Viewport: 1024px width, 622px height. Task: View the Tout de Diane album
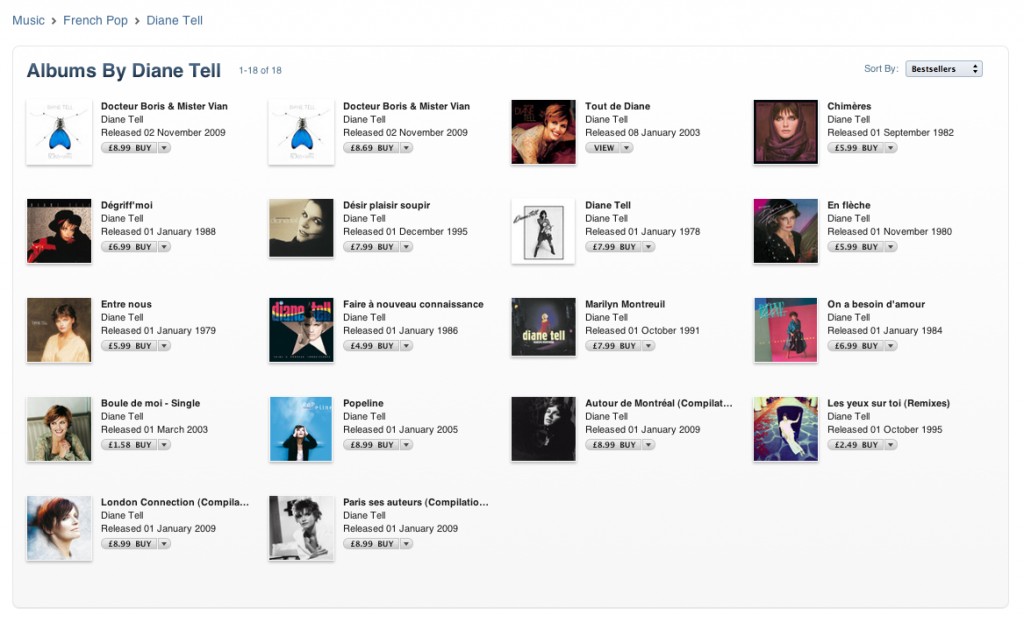603,148
